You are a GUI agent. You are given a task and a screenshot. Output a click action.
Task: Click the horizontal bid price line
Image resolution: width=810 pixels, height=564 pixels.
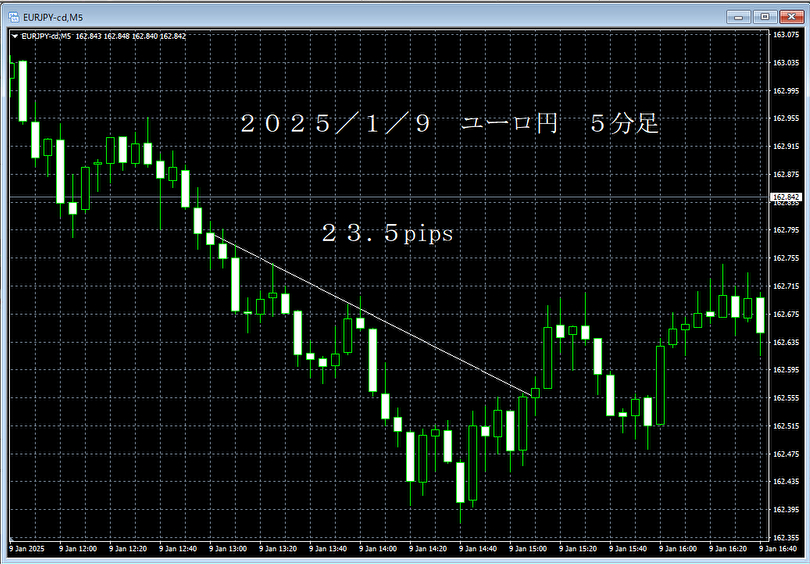390,197
